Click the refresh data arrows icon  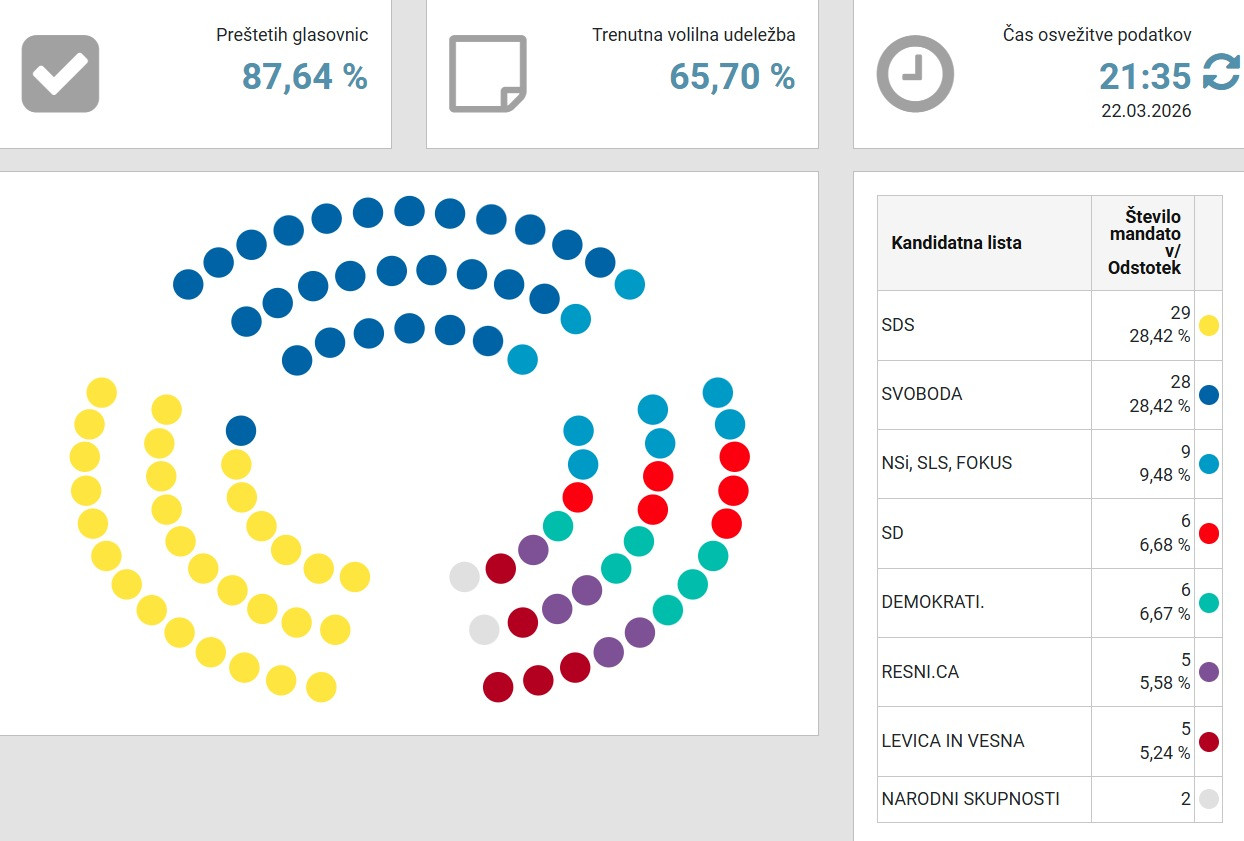(x=1220, y=74)
